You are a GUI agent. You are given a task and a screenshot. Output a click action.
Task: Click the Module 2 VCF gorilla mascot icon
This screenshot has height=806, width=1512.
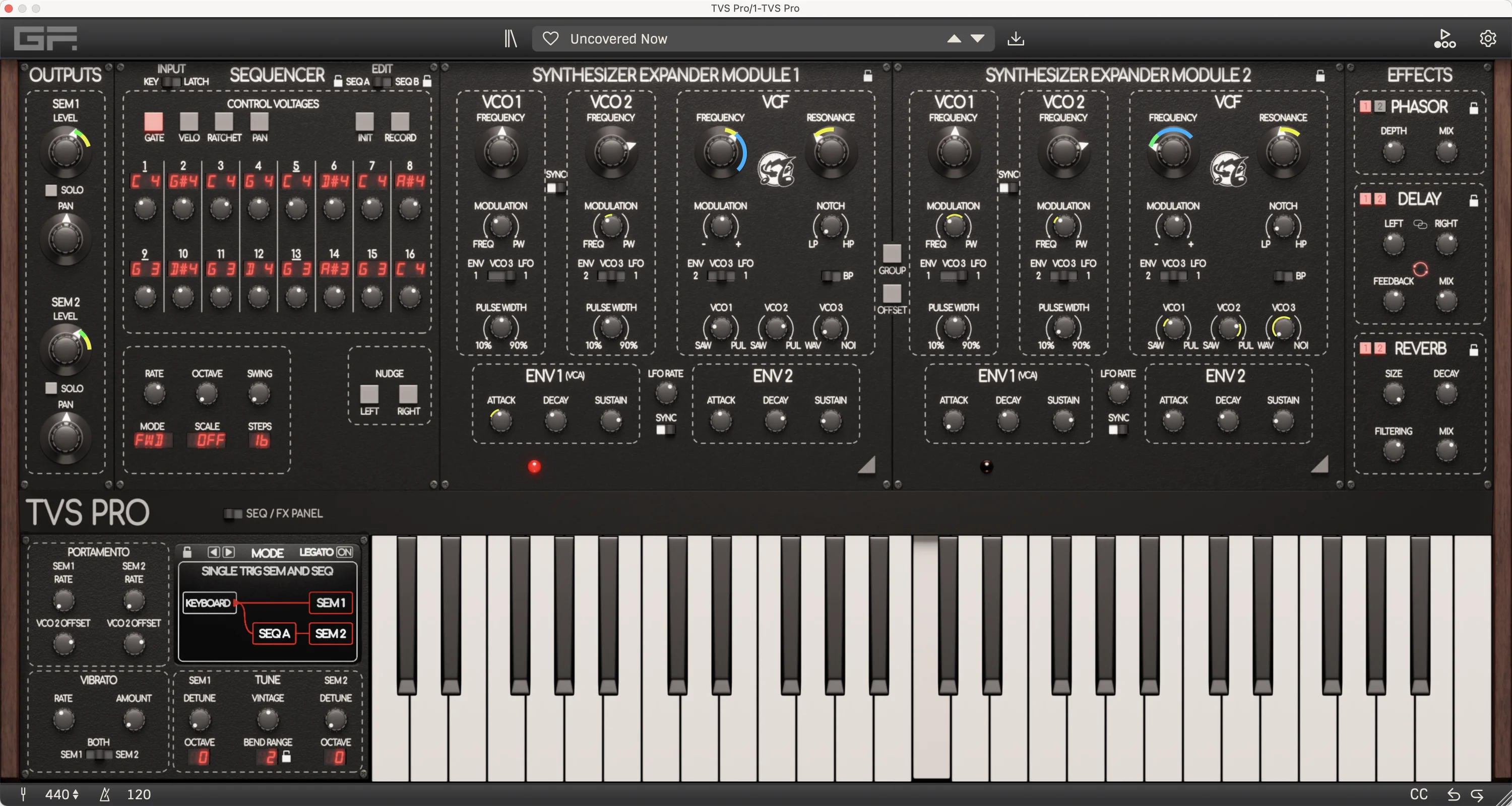[x=1229, y=170]
